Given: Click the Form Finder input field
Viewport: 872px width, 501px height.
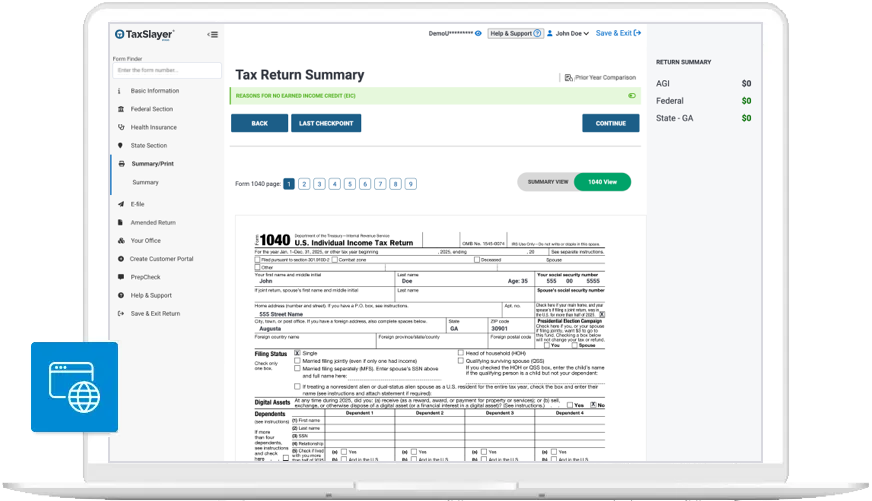Looking at the screenshot, I should click(x=167, y=71).
